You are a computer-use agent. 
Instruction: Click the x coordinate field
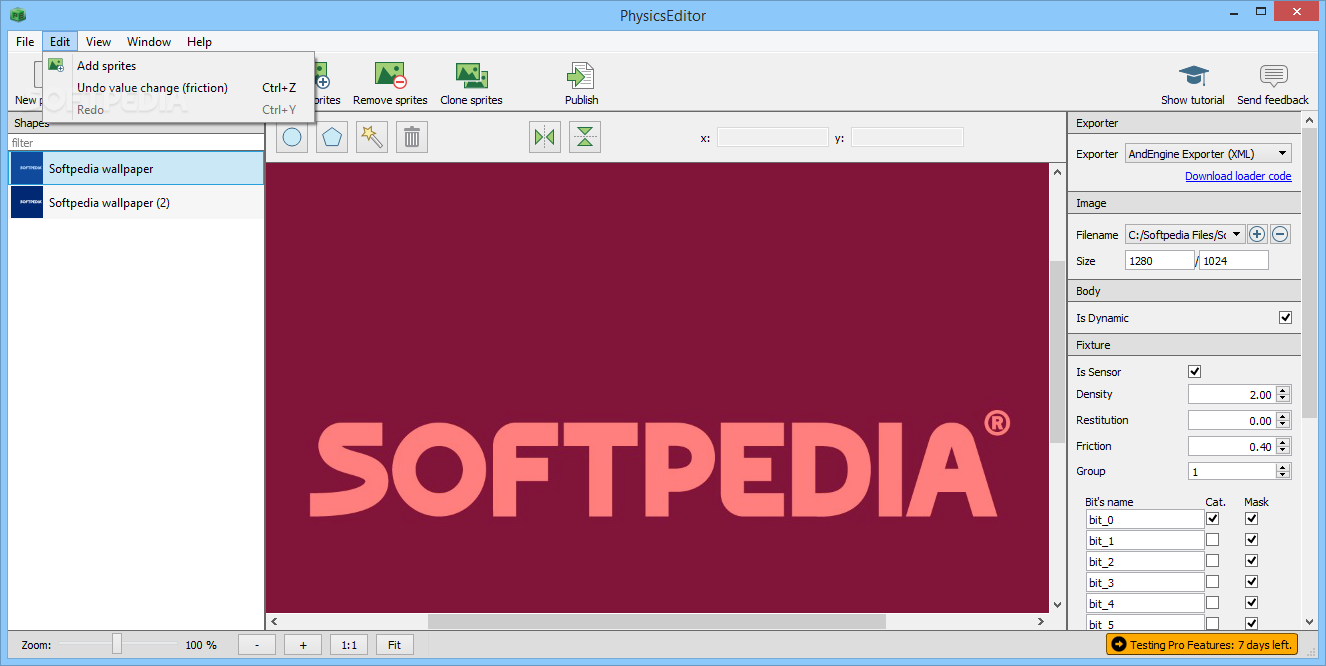point(773,138)
